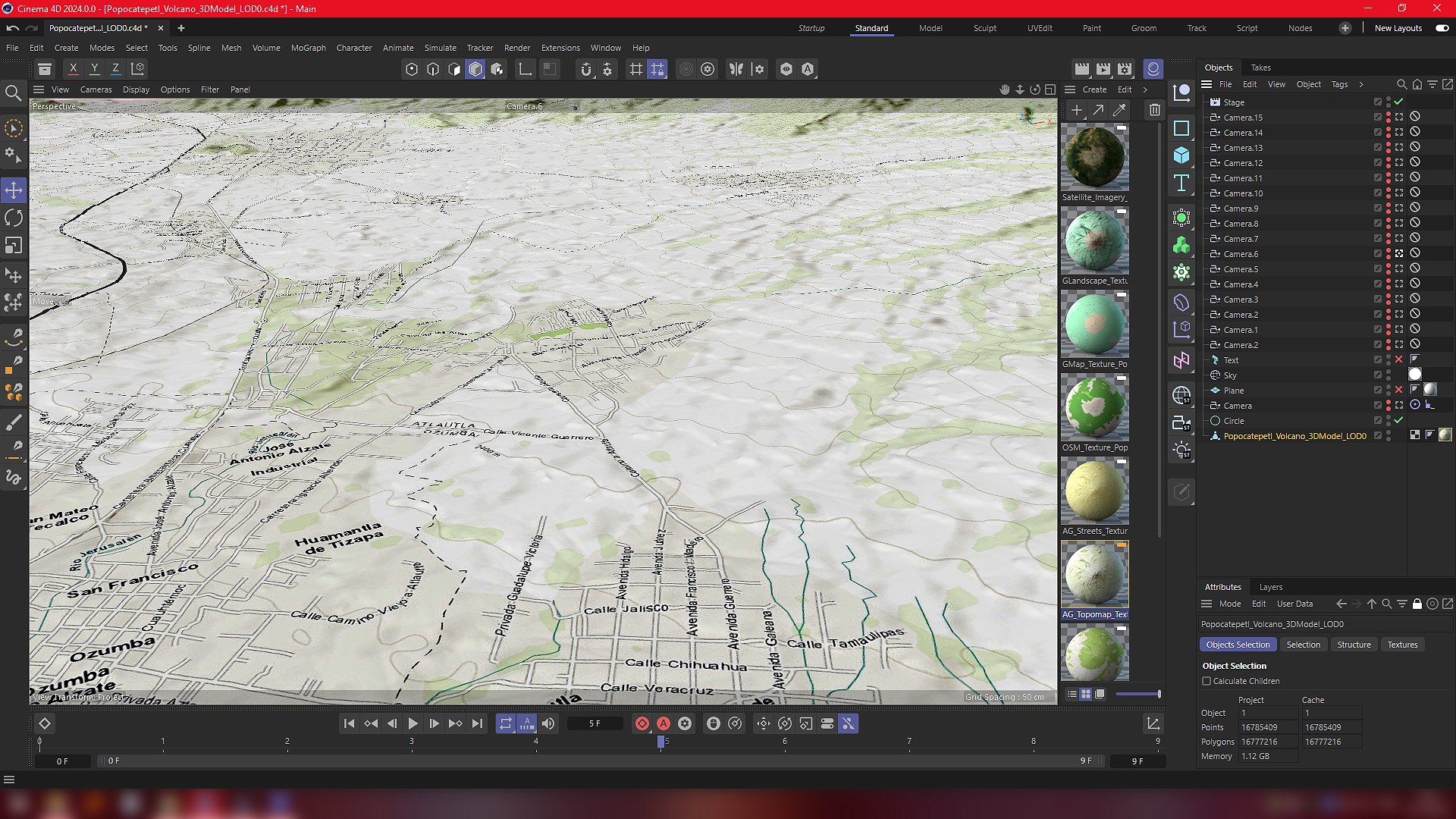Screen dimensions: 1456x819
Task: Click the Objects Selection button
Action: 1238,645
